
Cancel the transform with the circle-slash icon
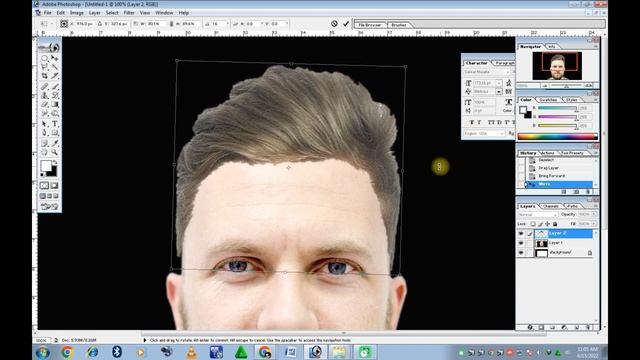pyautogui.click(x=334, y=24)
